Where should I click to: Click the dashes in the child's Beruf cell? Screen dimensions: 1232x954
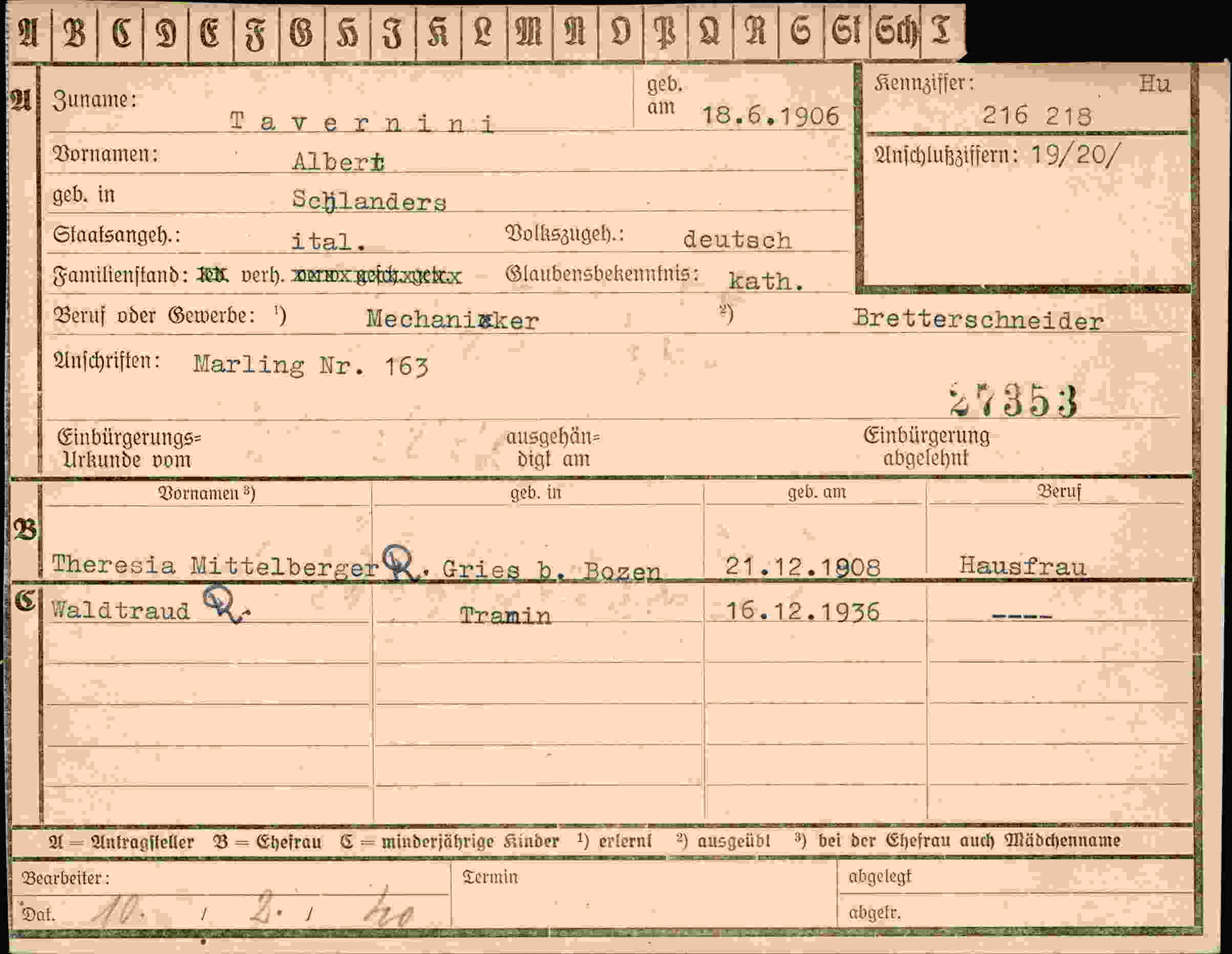1022,616
